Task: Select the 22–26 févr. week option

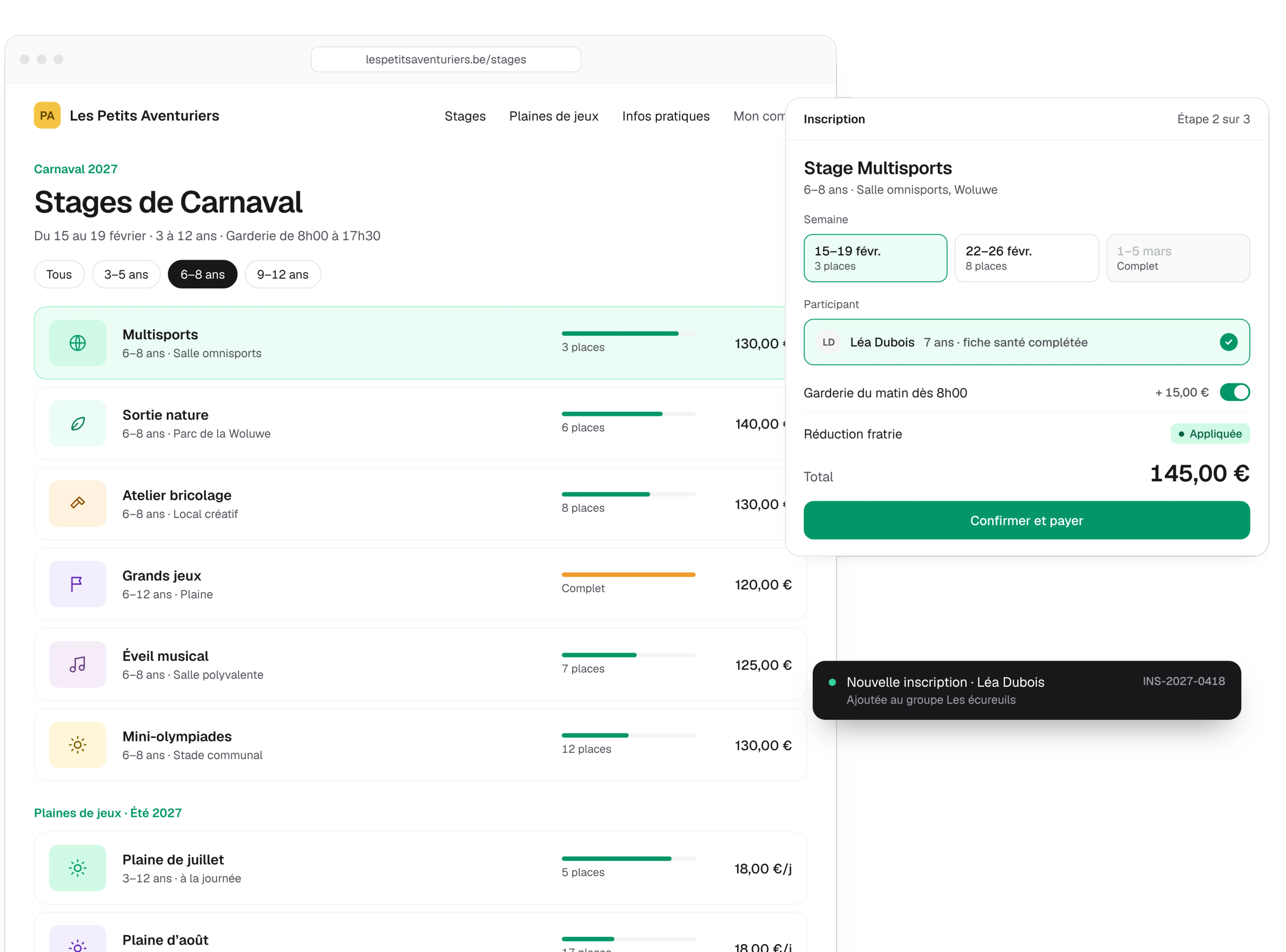Action: pyautogui.click(x=1026, y=258)
